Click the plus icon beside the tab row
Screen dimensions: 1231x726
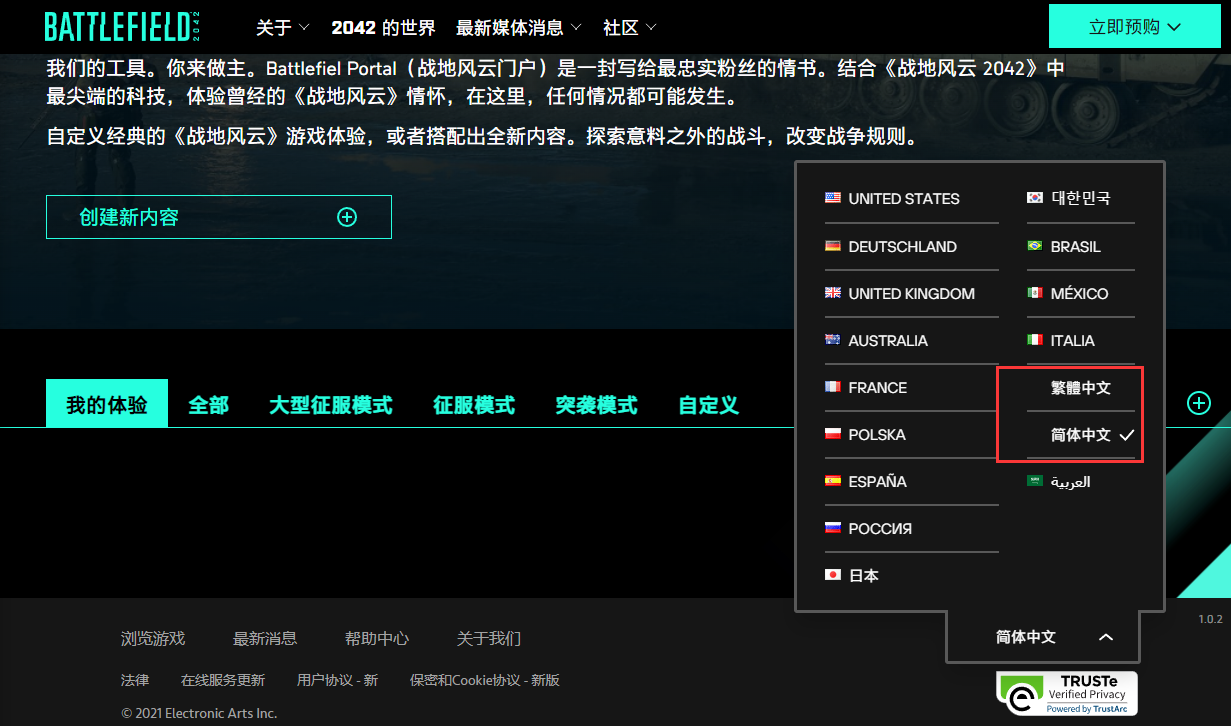pyautogui.click(x=1198, y=403)
